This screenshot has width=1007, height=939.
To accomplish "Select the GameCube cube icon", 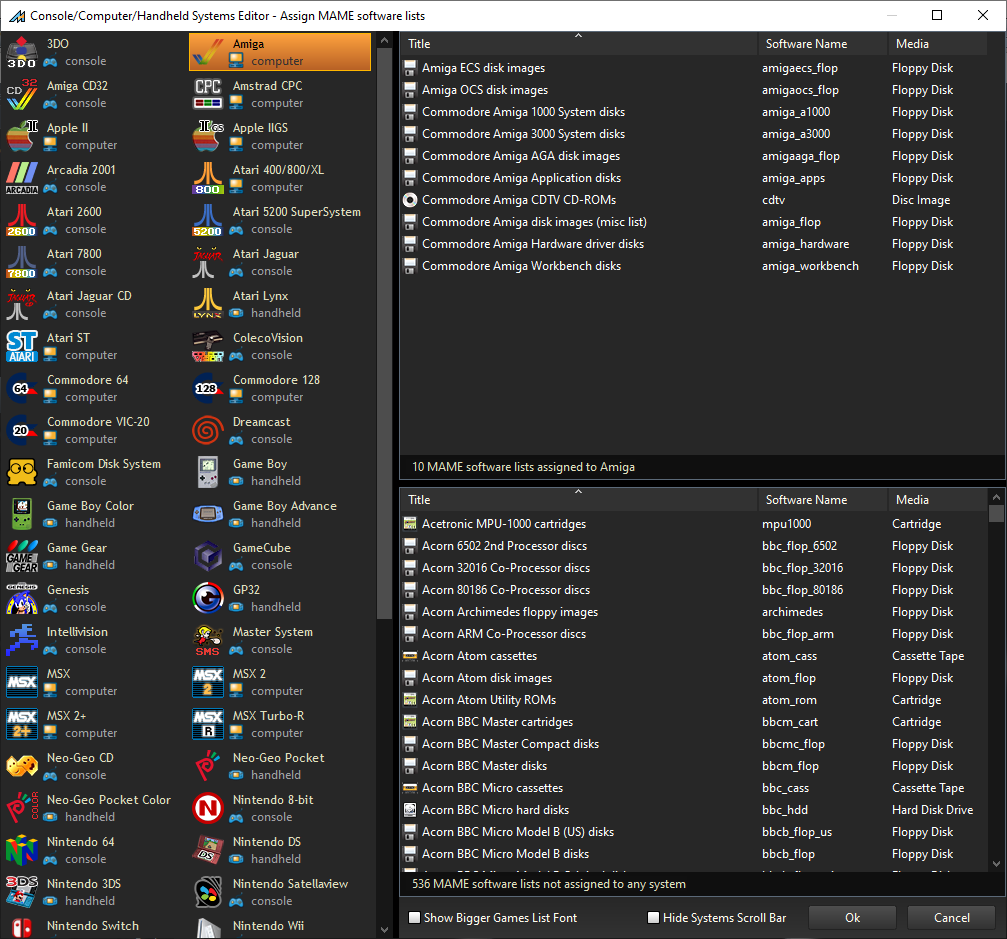I will (207, 556).
